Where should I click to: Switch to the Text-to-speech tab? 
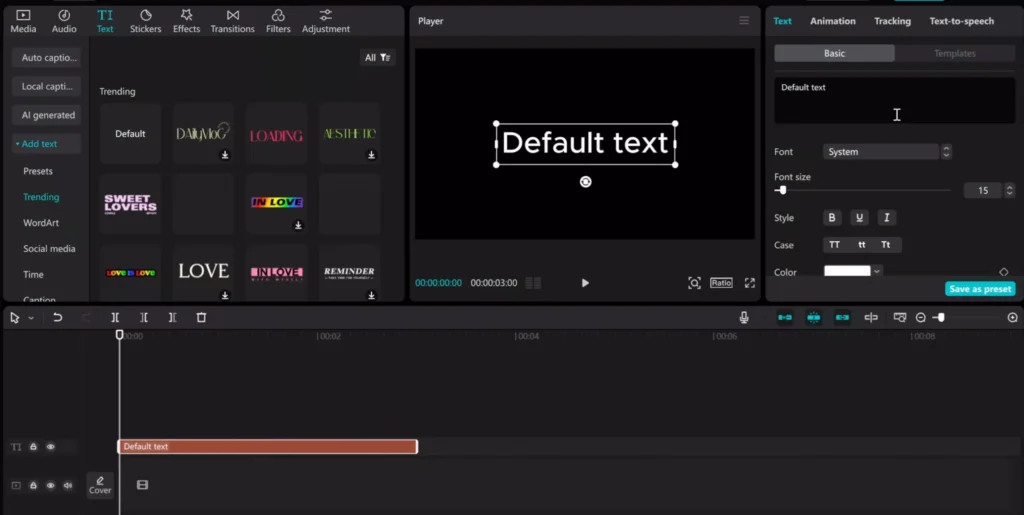click(x=961, y=21)
